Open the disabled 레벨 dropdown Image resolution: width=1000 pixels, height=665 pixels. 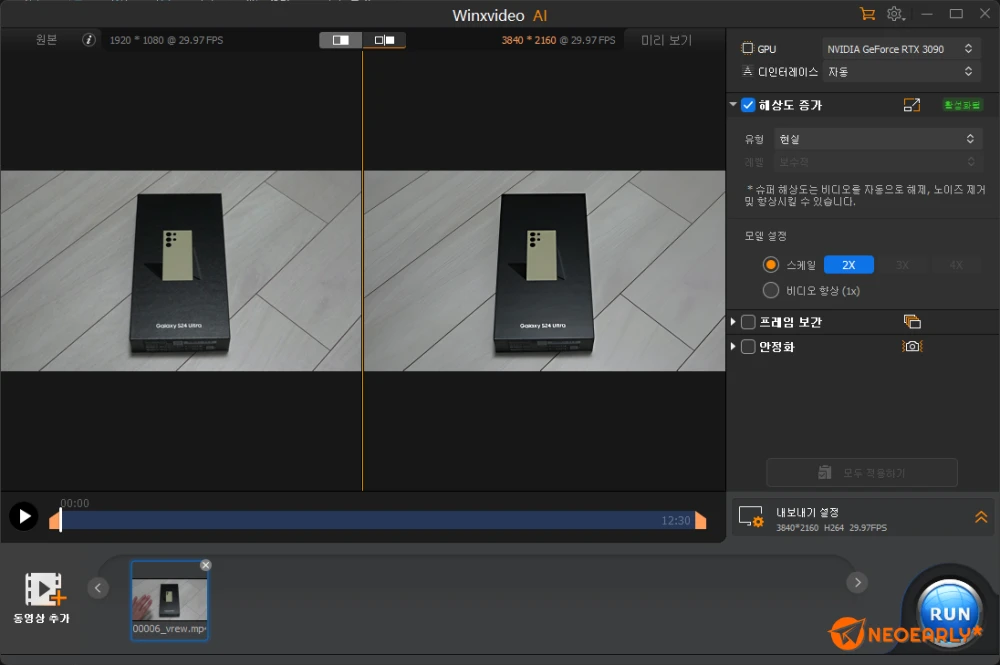click(878, 162)
